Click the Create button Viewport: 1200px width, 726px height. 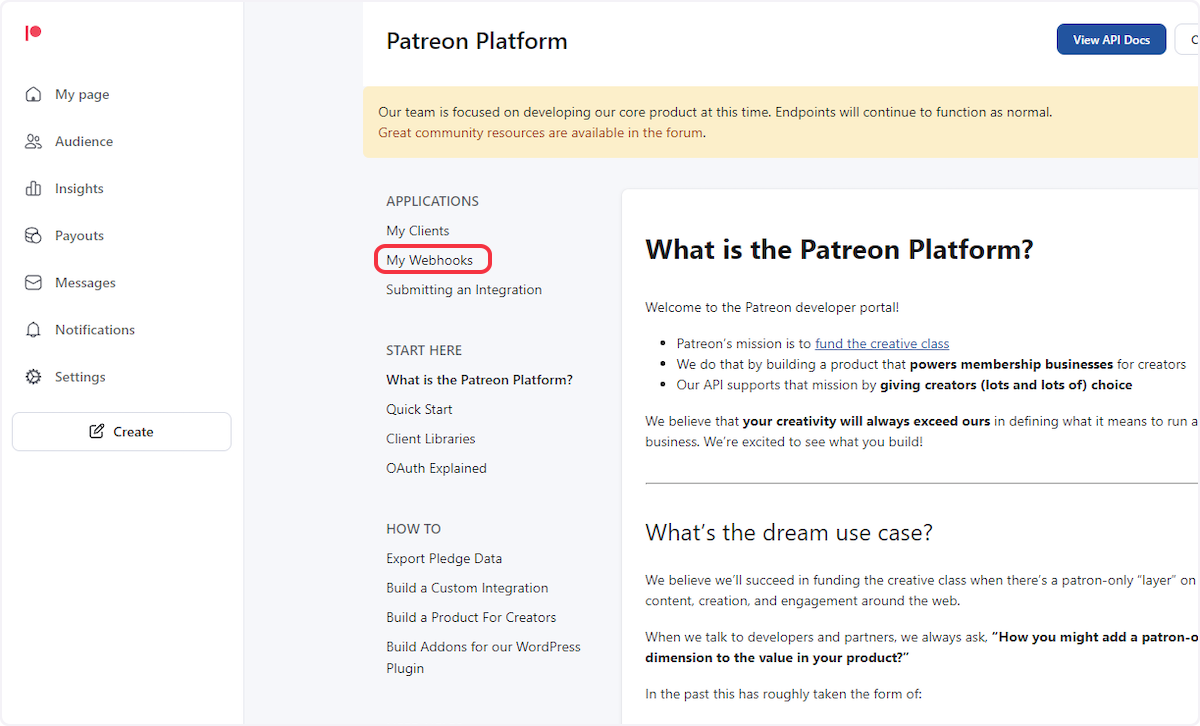tap(121, 431)
